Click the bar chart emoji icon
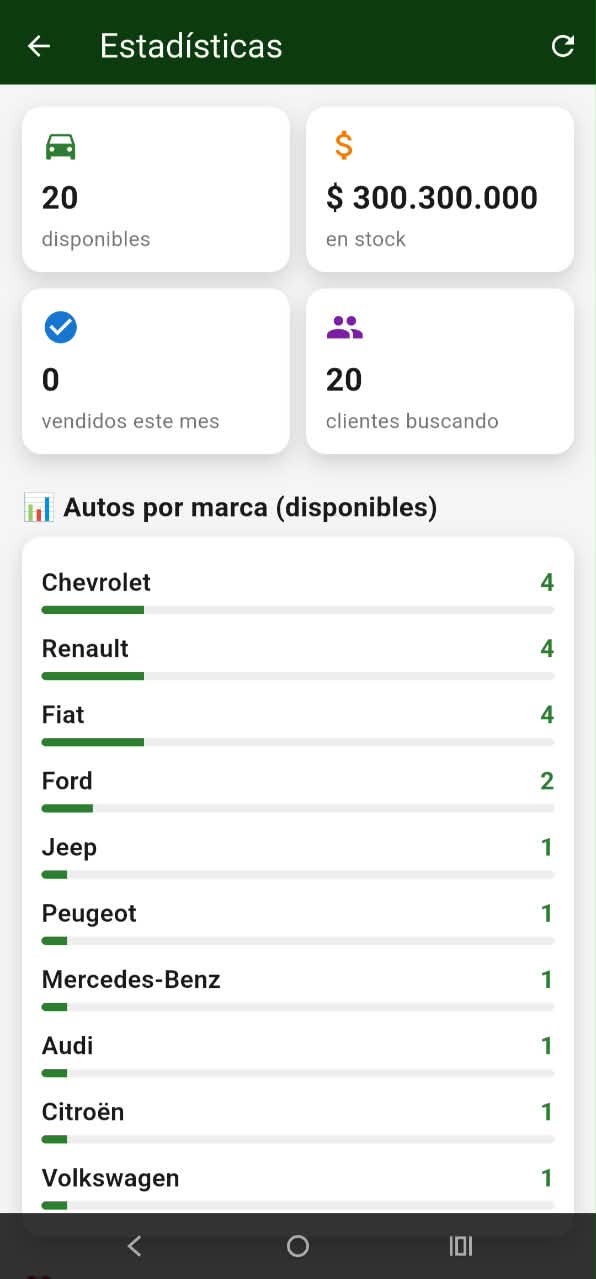The image size is (596, 1279). click(38, 507)
